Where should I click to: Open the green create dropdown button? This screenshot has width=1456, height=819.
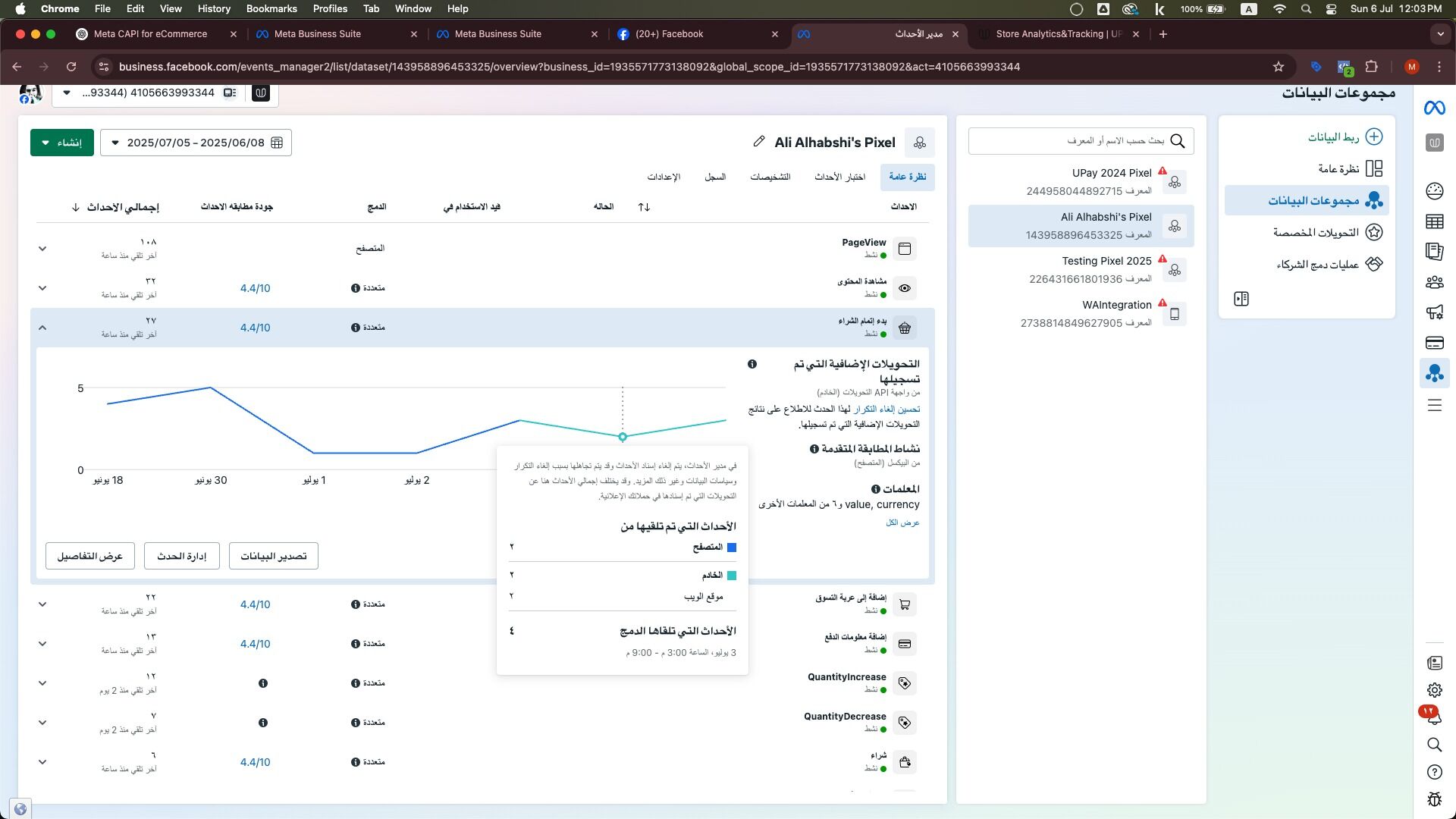[62, 143]
